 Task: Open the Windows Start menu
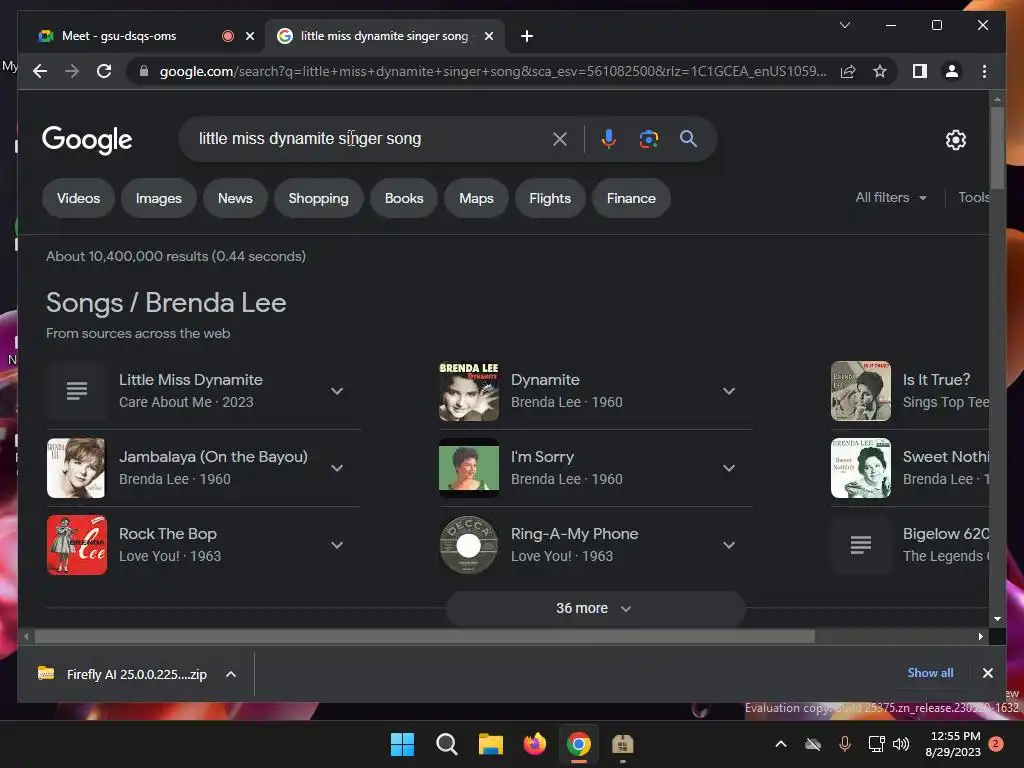click(402, 744)
